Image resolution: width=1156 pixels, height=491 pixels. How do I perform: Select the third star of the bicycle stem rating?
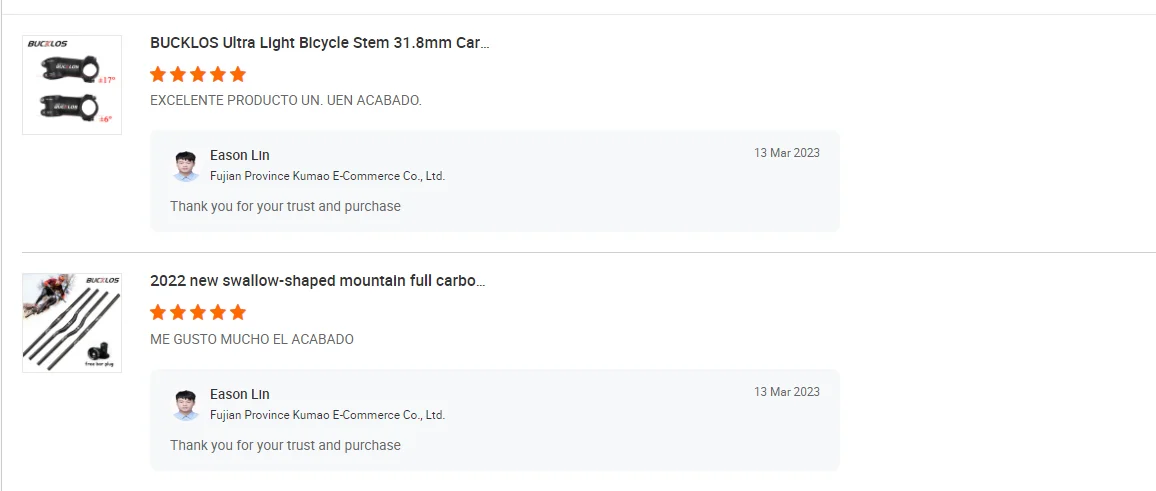point(198,74)
